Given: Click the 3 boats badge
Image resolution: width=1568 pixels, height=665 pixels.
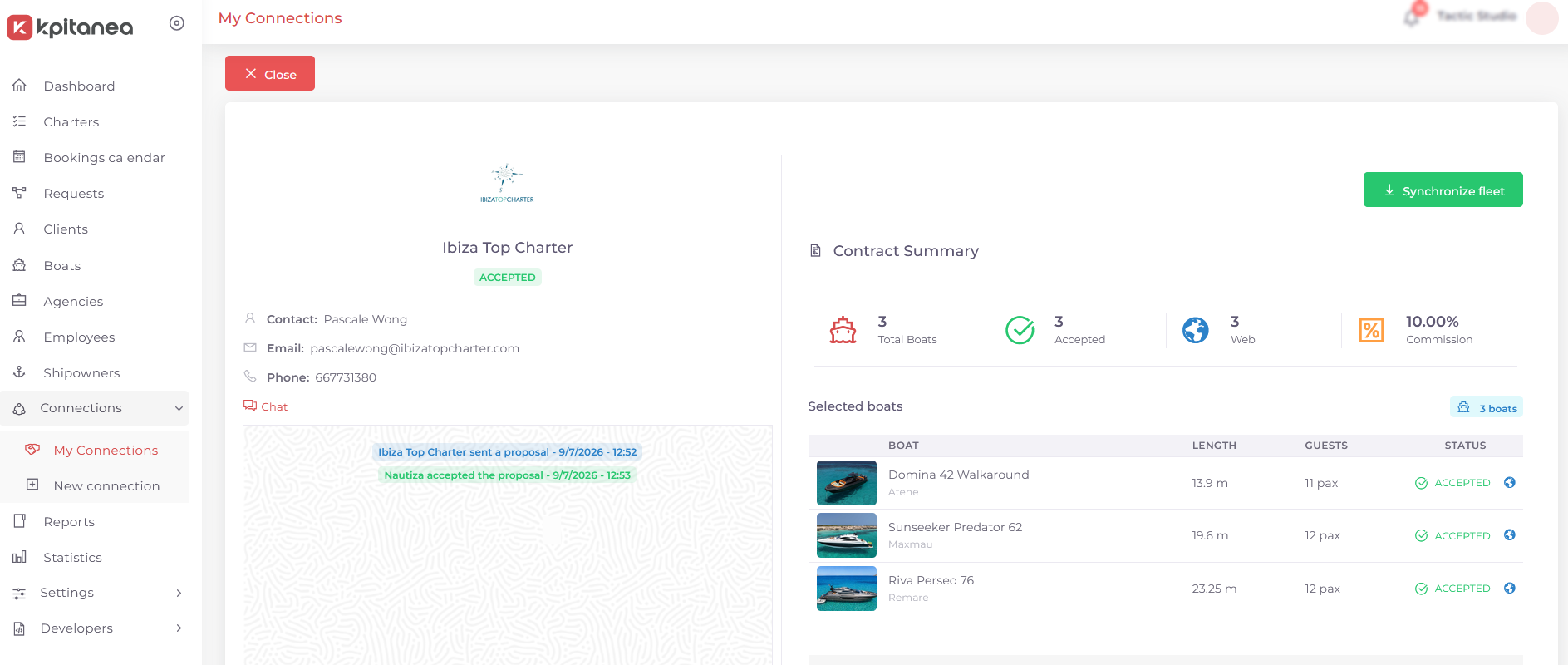Looking at the screenshot, I should 1487,407.
